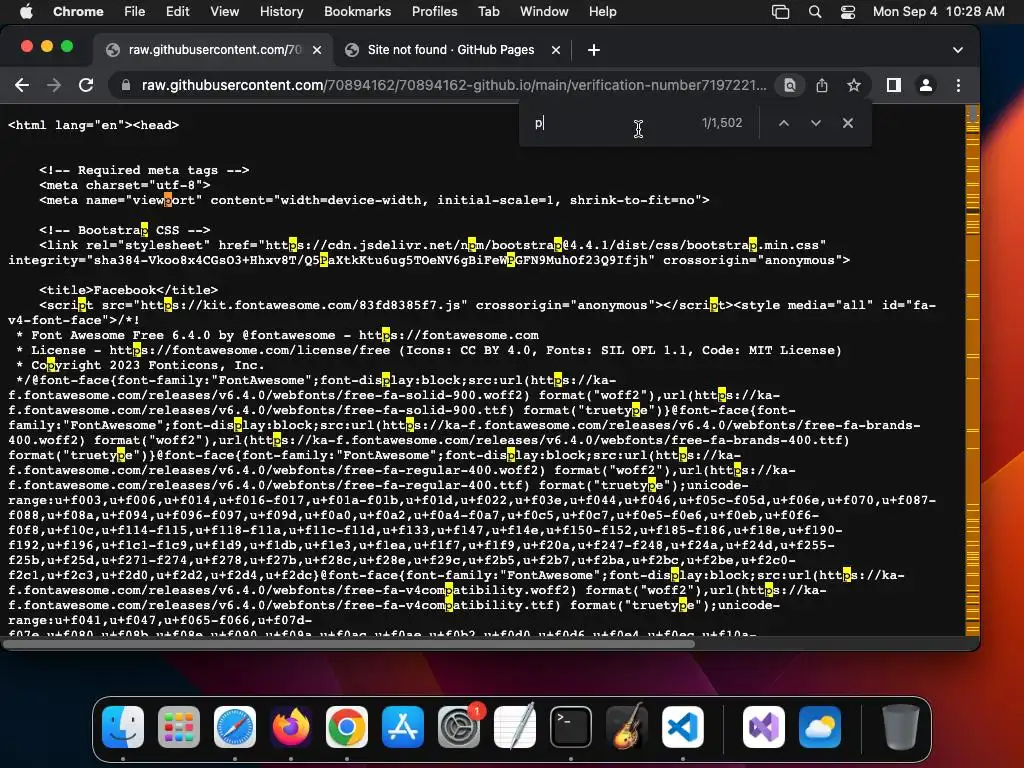The image size is (1024, 768).
Task: Toggle the Chrome side panel
Action: [x=893, y=85]
